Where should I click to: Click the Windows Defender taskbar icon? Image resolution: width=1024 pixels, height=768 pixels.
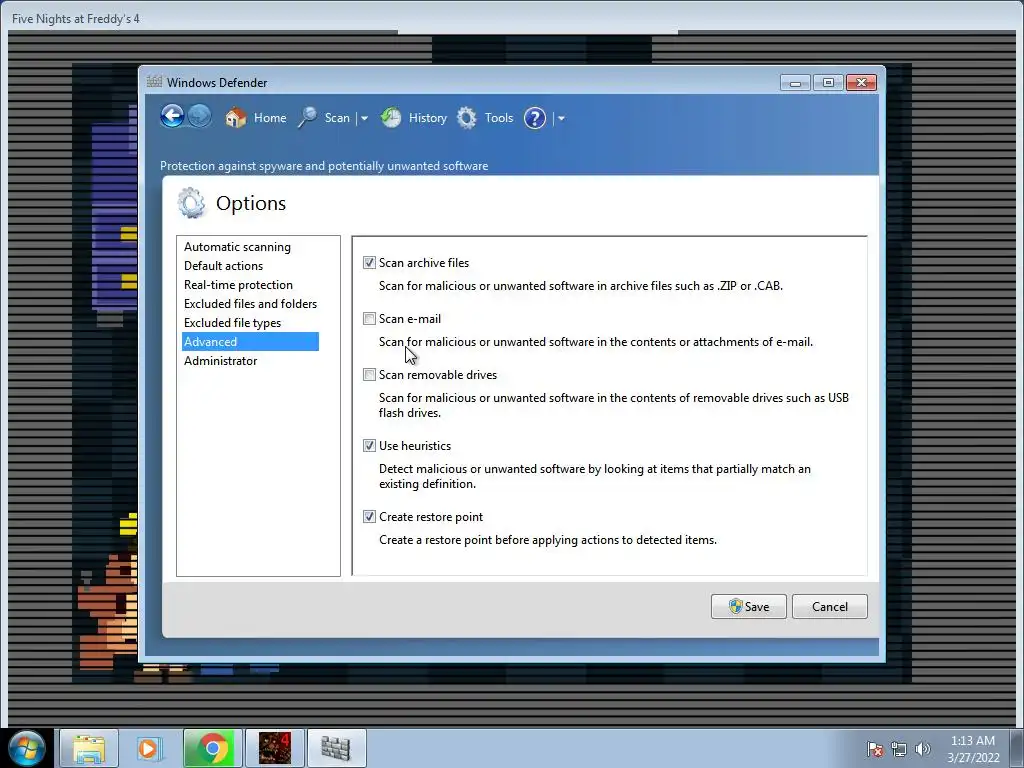[336, 748]
